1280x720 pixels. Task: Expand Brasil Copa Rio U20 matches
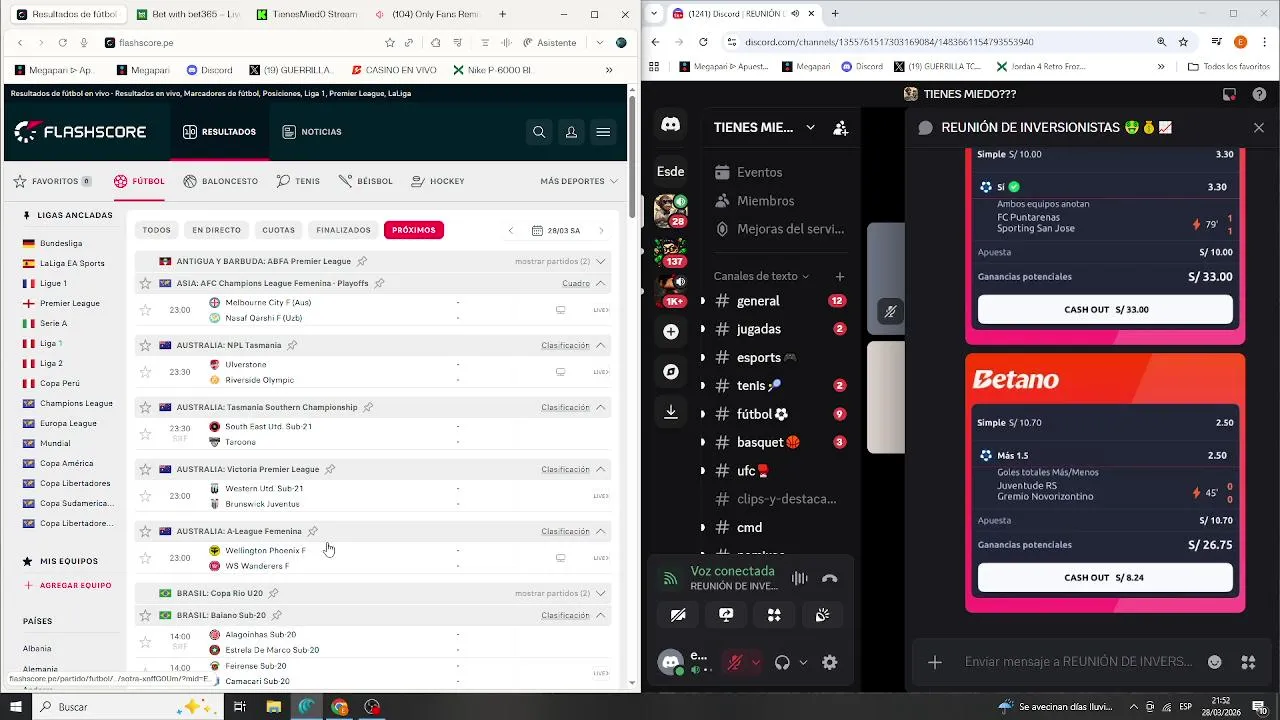(x=601, y=593)
